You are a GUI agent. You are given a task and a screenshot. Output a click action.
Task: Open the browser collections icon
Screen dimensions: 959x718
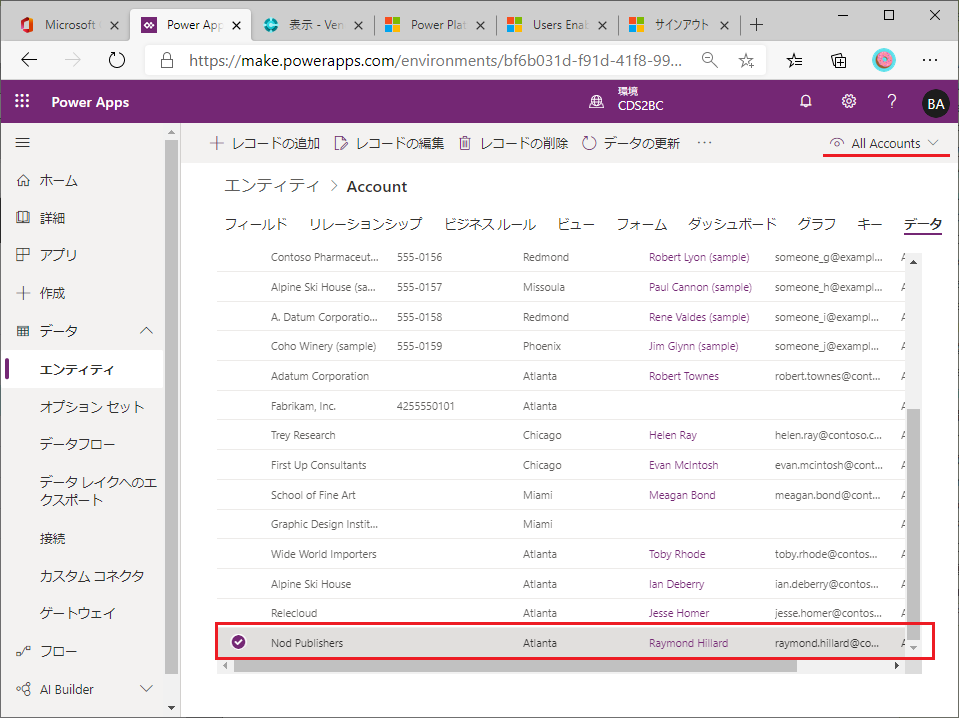click(839, 60)
